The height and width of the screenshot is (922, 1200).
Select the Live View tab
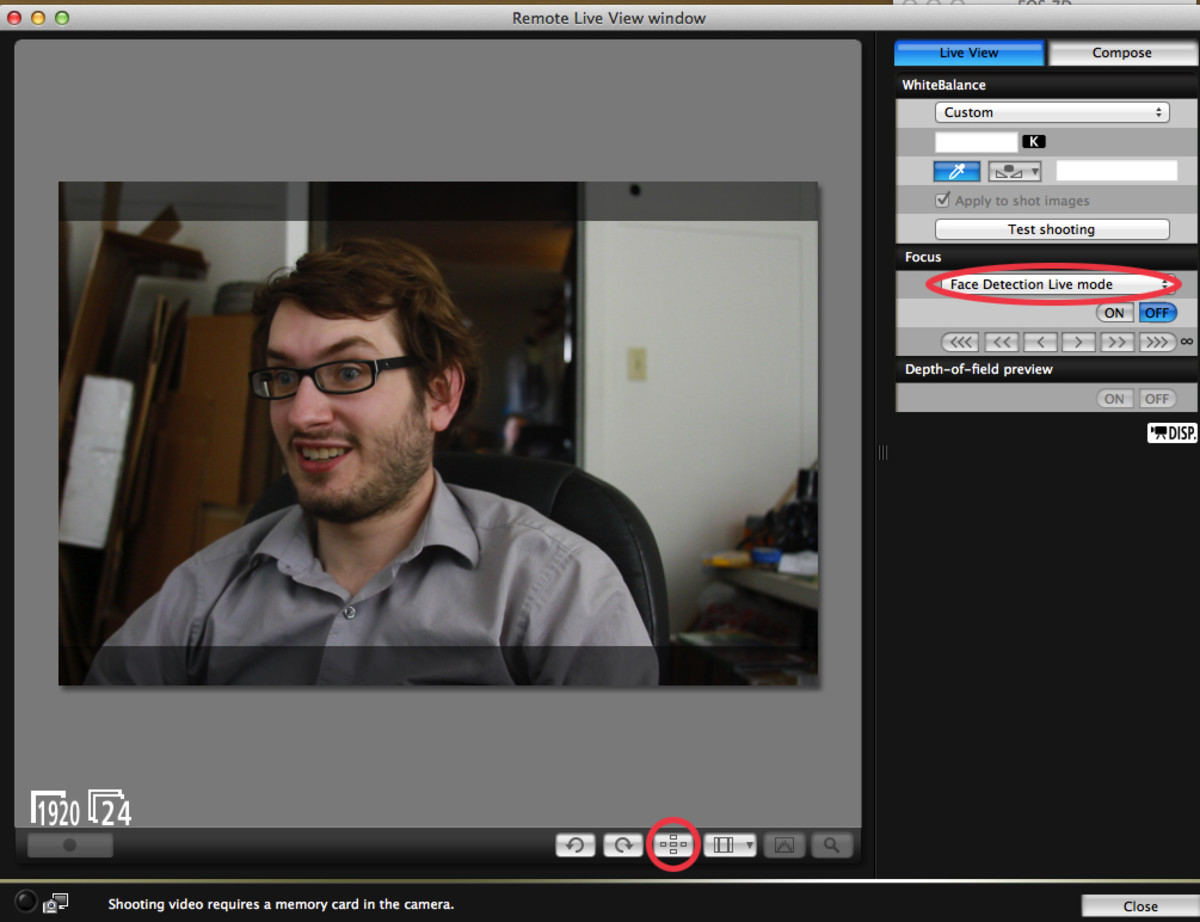coord(968,53)
